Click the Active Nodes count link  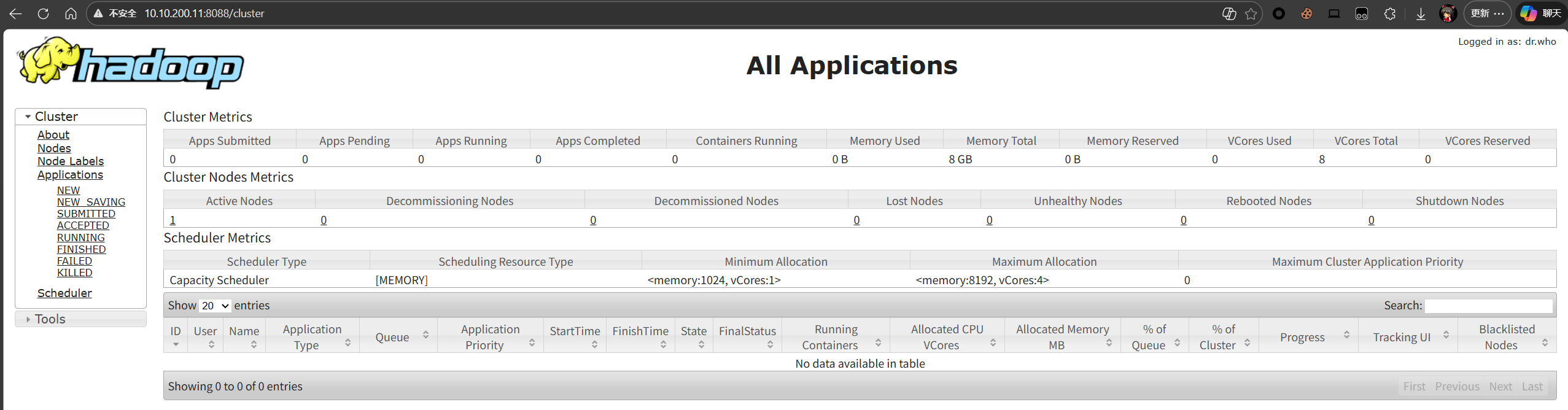(x=173, y=220)
